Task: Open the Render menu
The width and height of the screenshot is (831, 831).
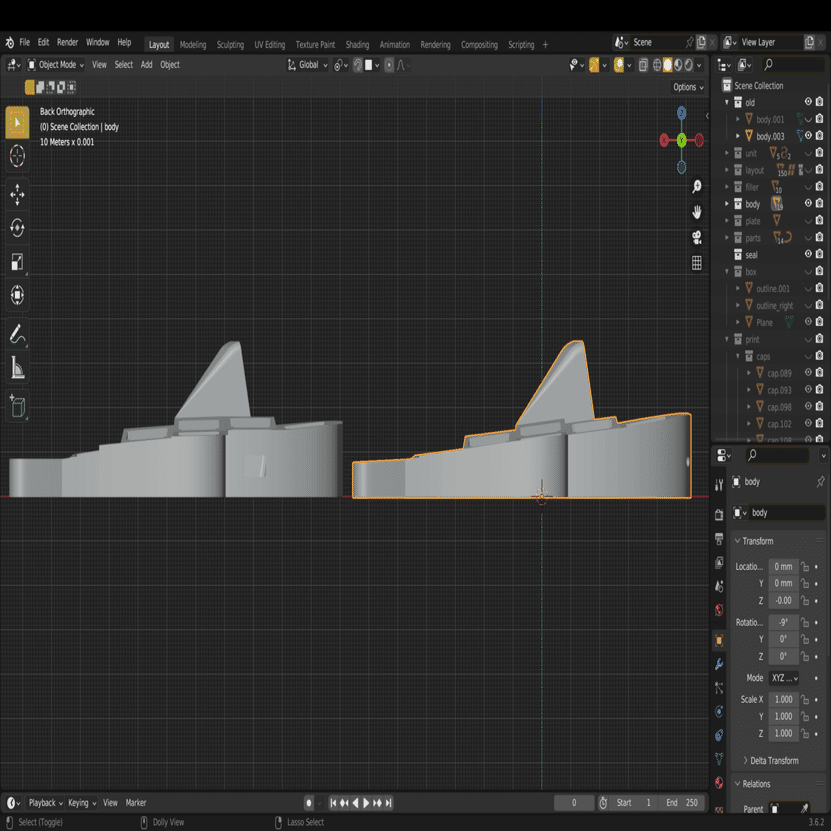Action: click(67, 42)
